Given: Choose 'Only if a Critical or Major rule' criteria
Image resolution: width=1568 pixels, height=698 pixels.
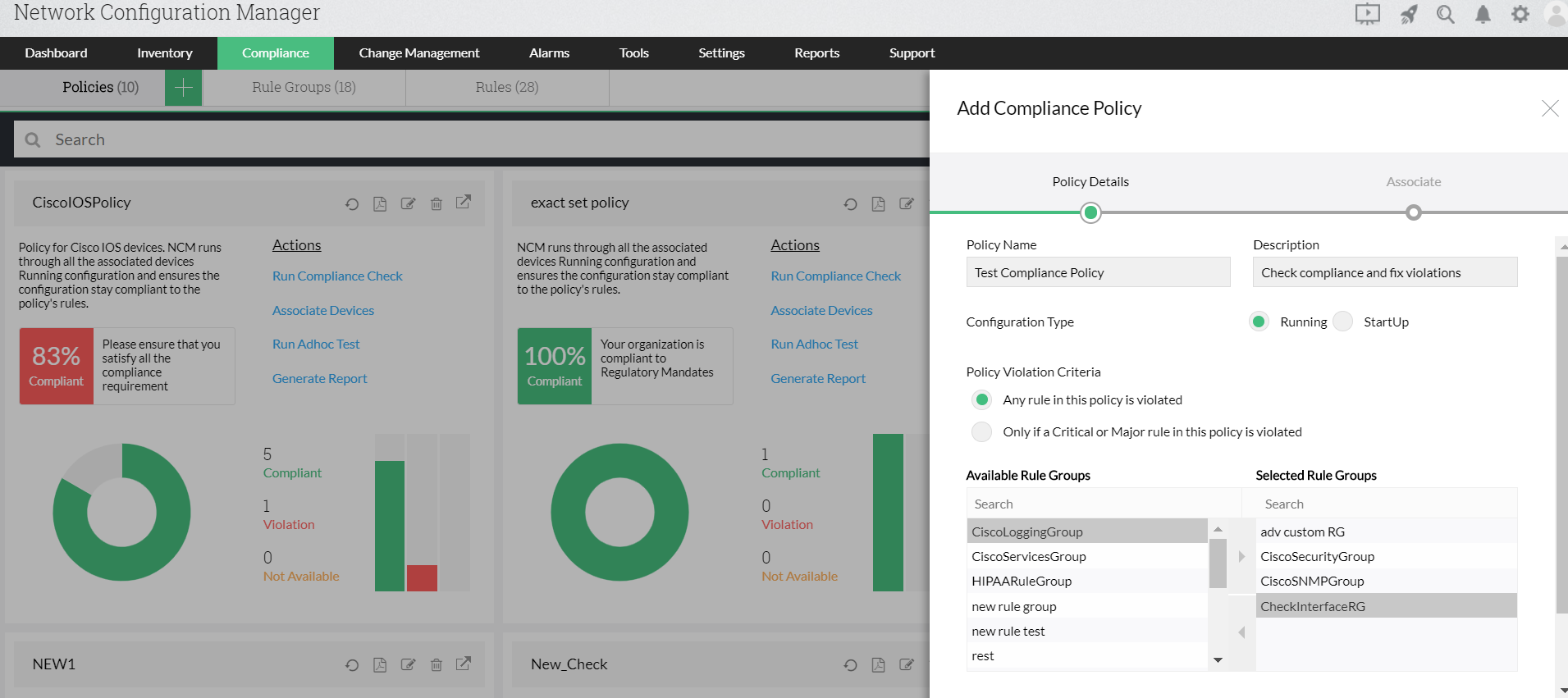Looking at the screenshot, I should coord(981,431).
